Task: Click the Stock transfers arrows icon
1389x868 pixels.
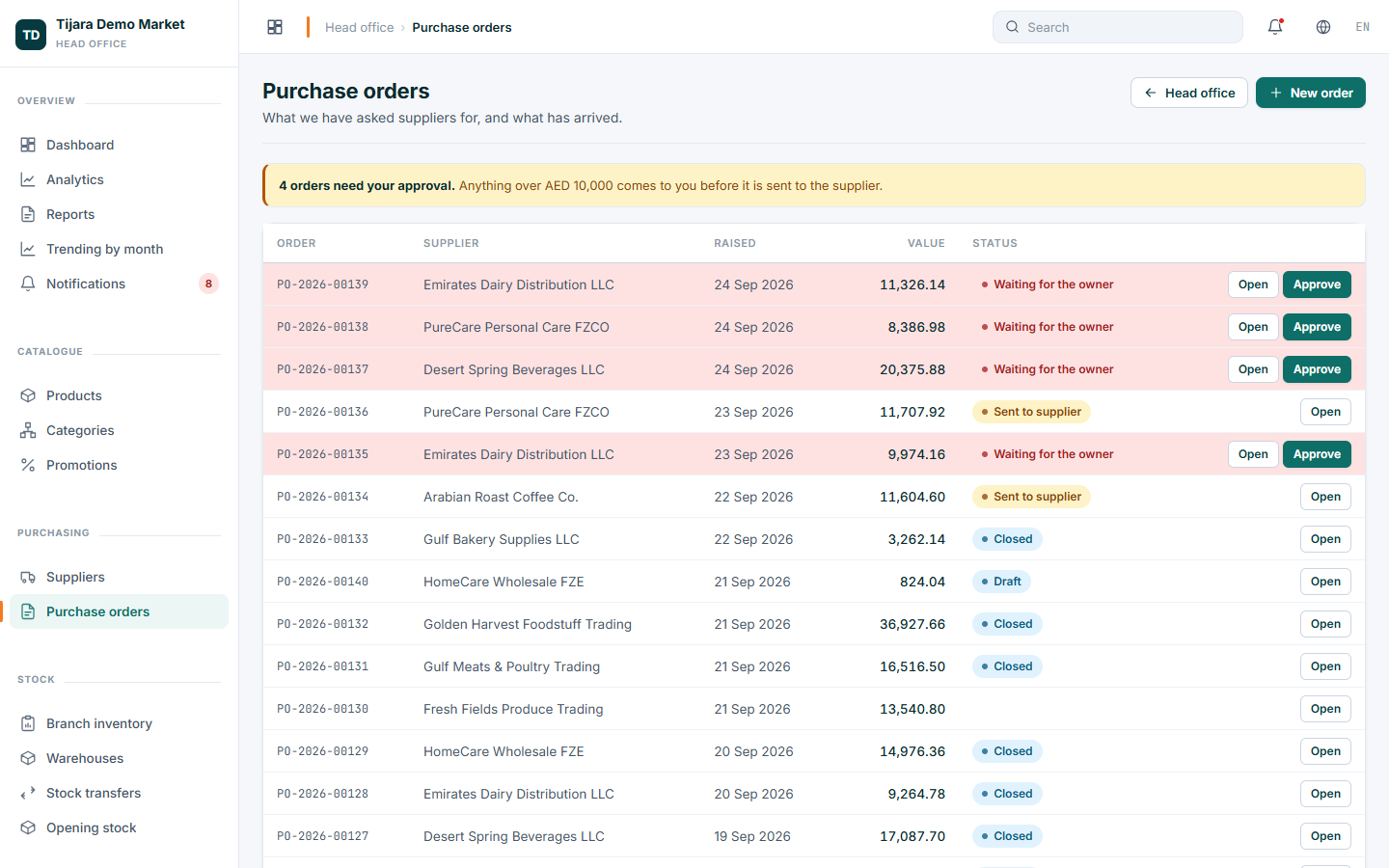Action: pyautogui.click(x=28, y=793)
